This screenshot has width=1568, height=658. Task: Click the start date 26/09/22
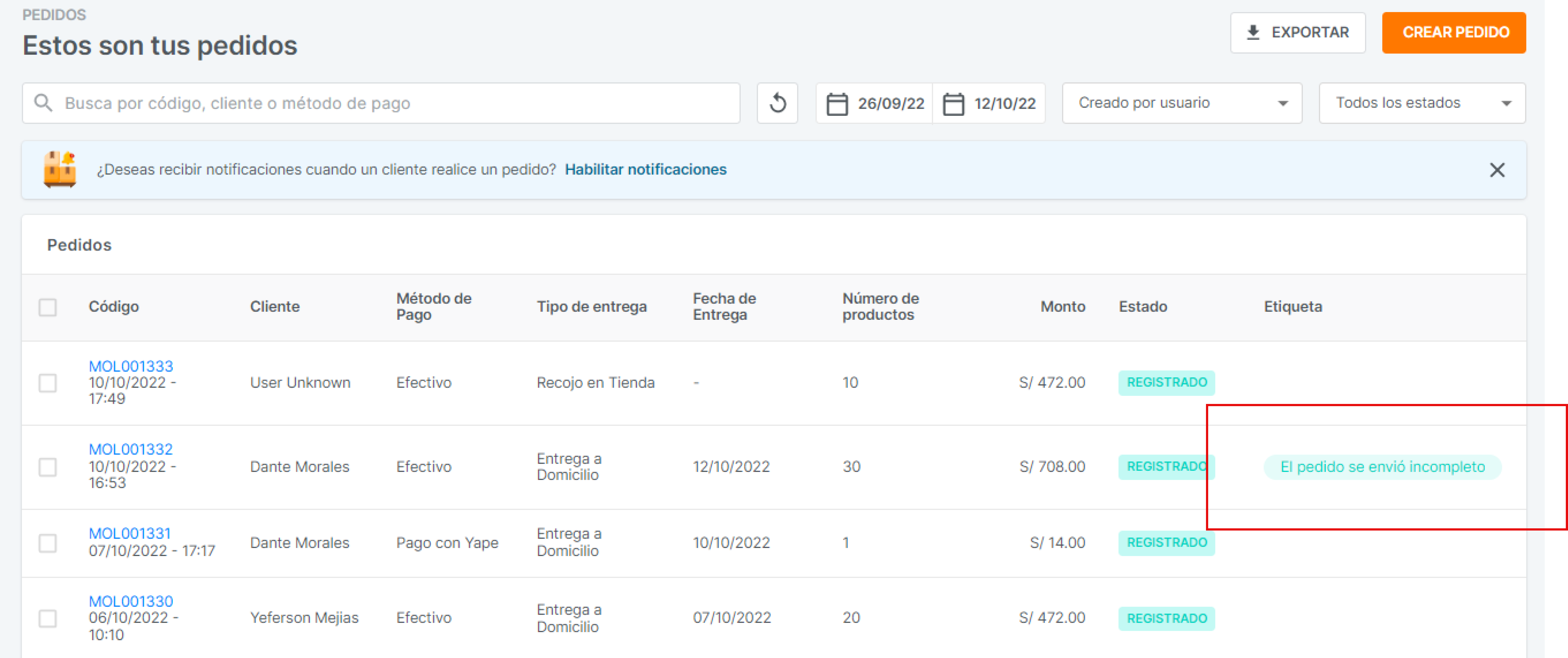(891, 104)
